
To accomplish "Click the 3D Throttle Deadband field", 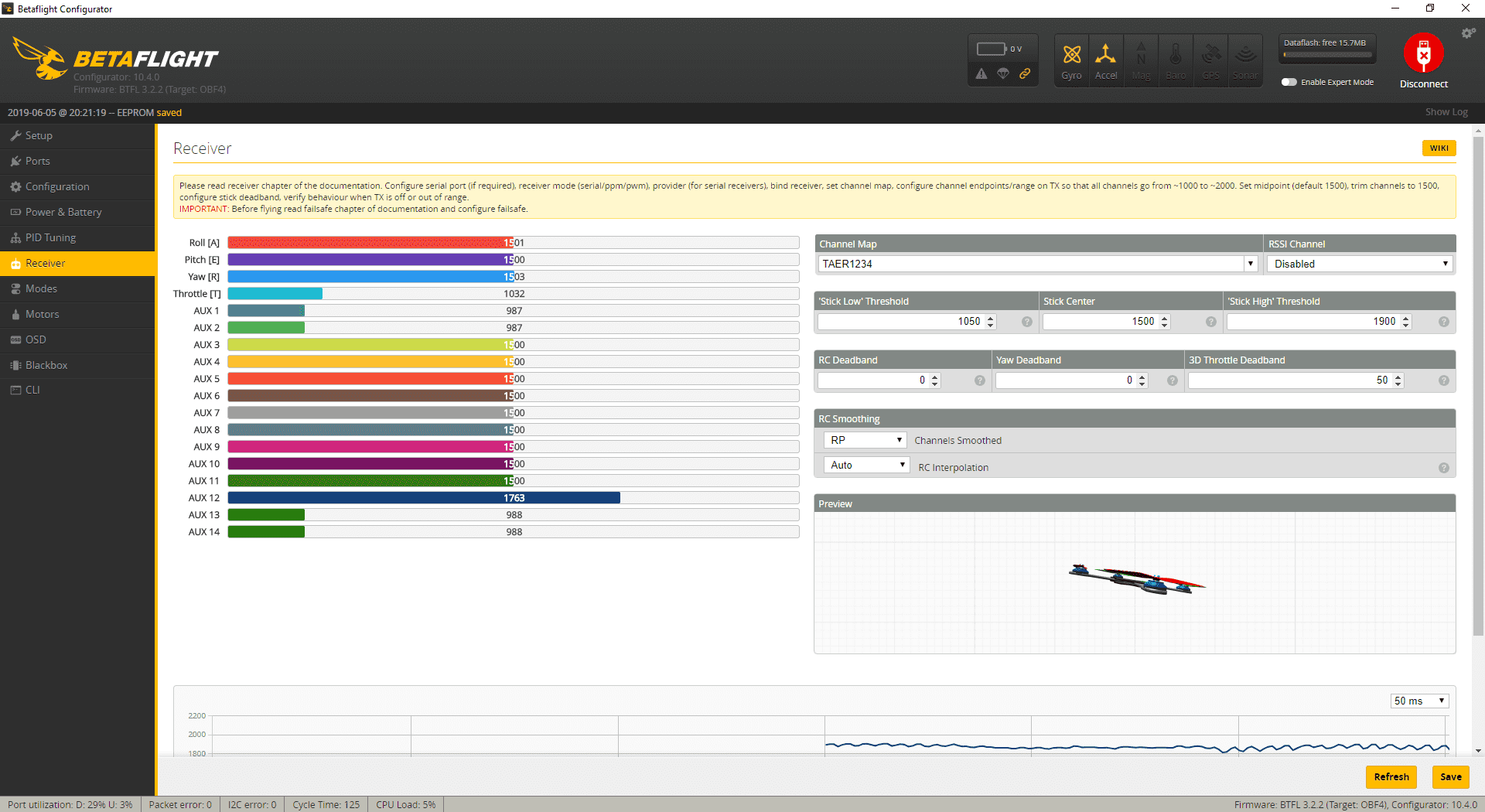I will click(1296, 380).
